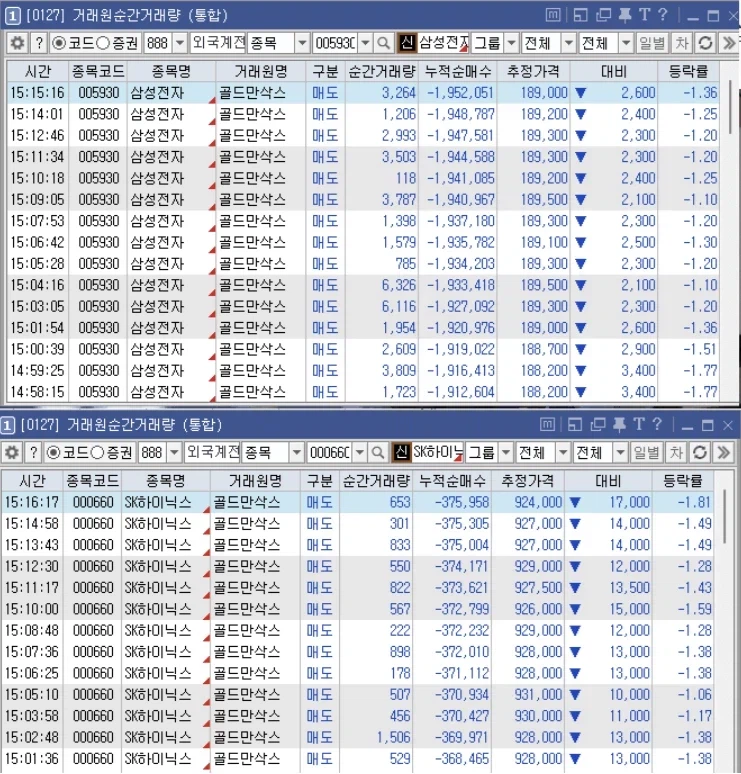The width and height of the screenshot is (741, 774).
Task: Select the 15:15:16 Samsung Electronics row
Action: (x=363, y=93)
